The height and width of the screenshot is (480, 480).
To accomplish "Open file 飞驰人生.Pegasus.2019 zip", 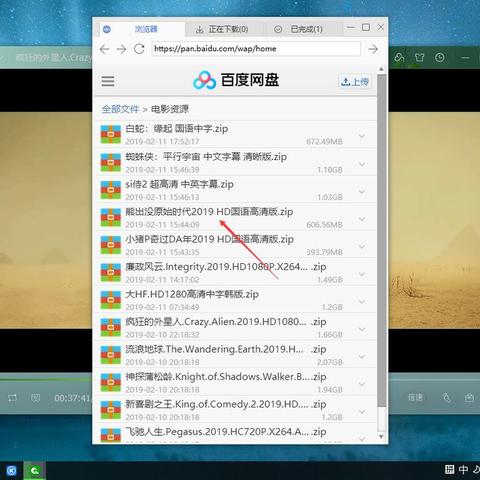I will (226, 432).
